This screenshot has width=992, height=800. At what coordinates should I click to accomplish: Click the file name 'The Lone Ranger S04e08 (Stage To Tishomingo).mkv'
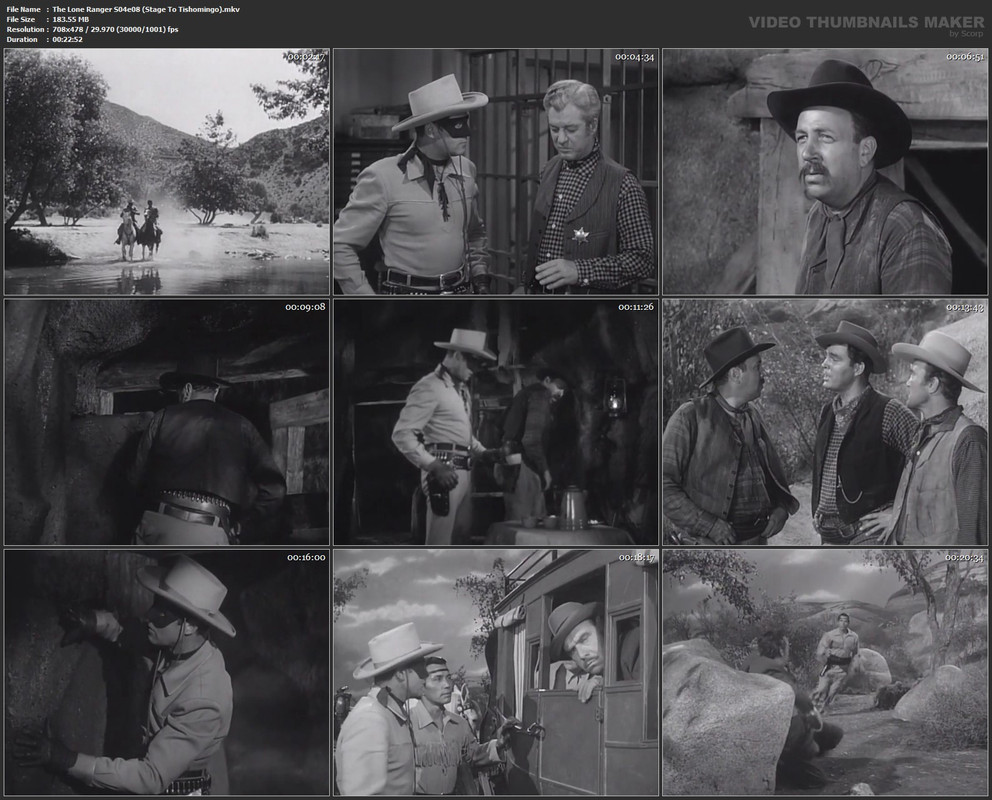pyautogui.click(x=146, y=9)
